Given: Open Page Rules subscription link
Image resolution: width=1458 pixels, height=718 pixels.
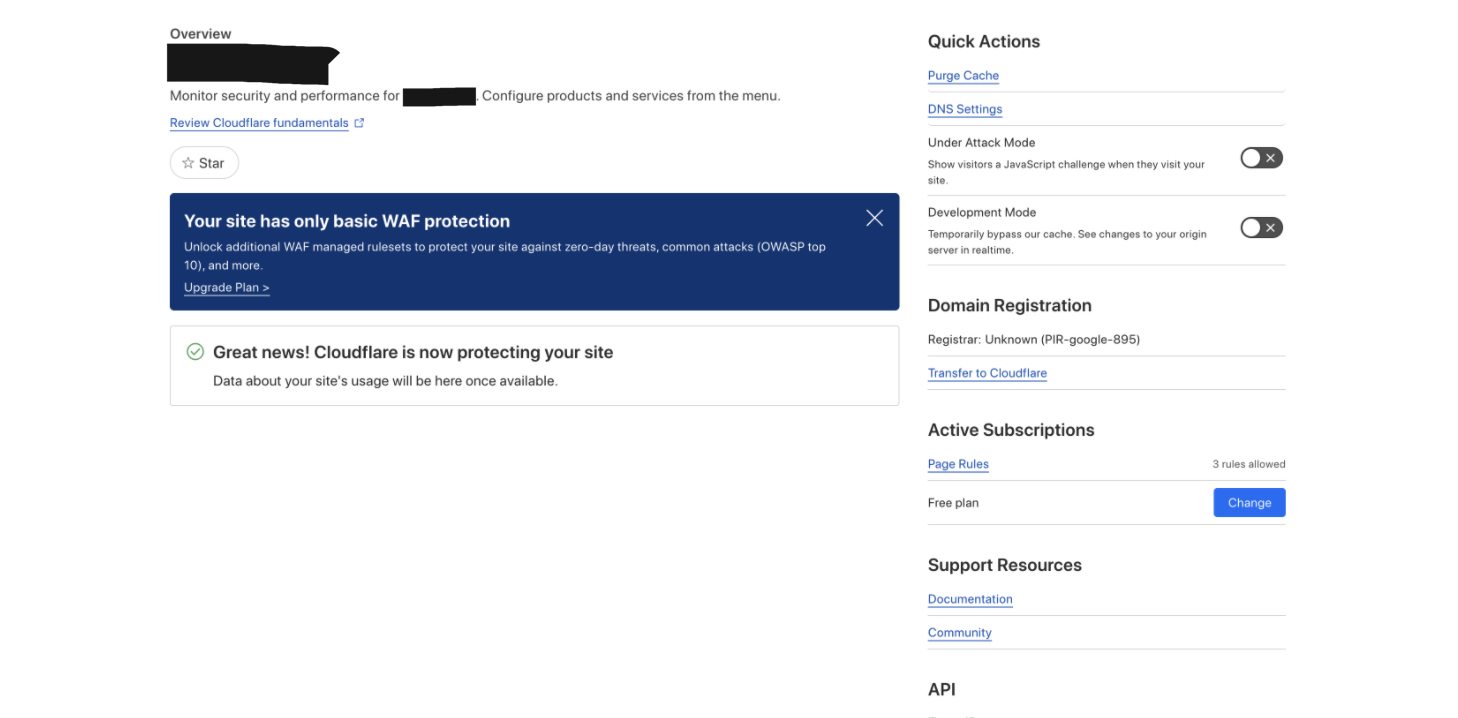Looking at the screenshot, I should pyautogui.click(x=958, y=464).
